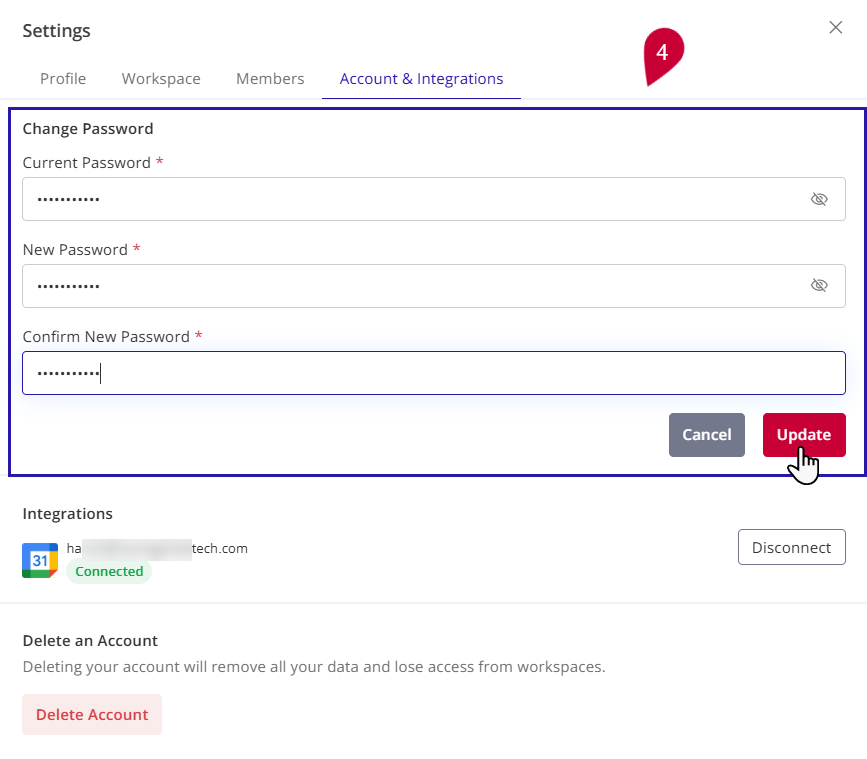Go to the Members tab

click(x=270, y=78)
